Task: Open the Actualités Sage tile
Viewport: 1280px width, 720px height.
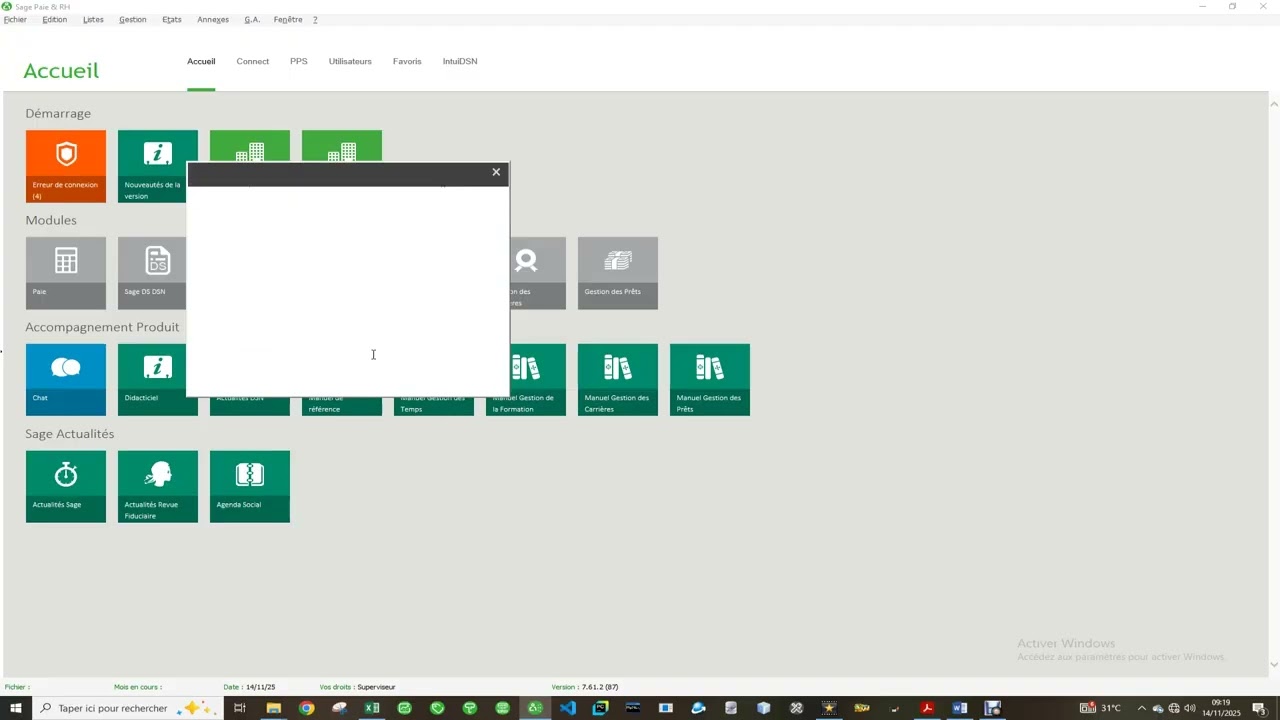Action: [66, 486]
